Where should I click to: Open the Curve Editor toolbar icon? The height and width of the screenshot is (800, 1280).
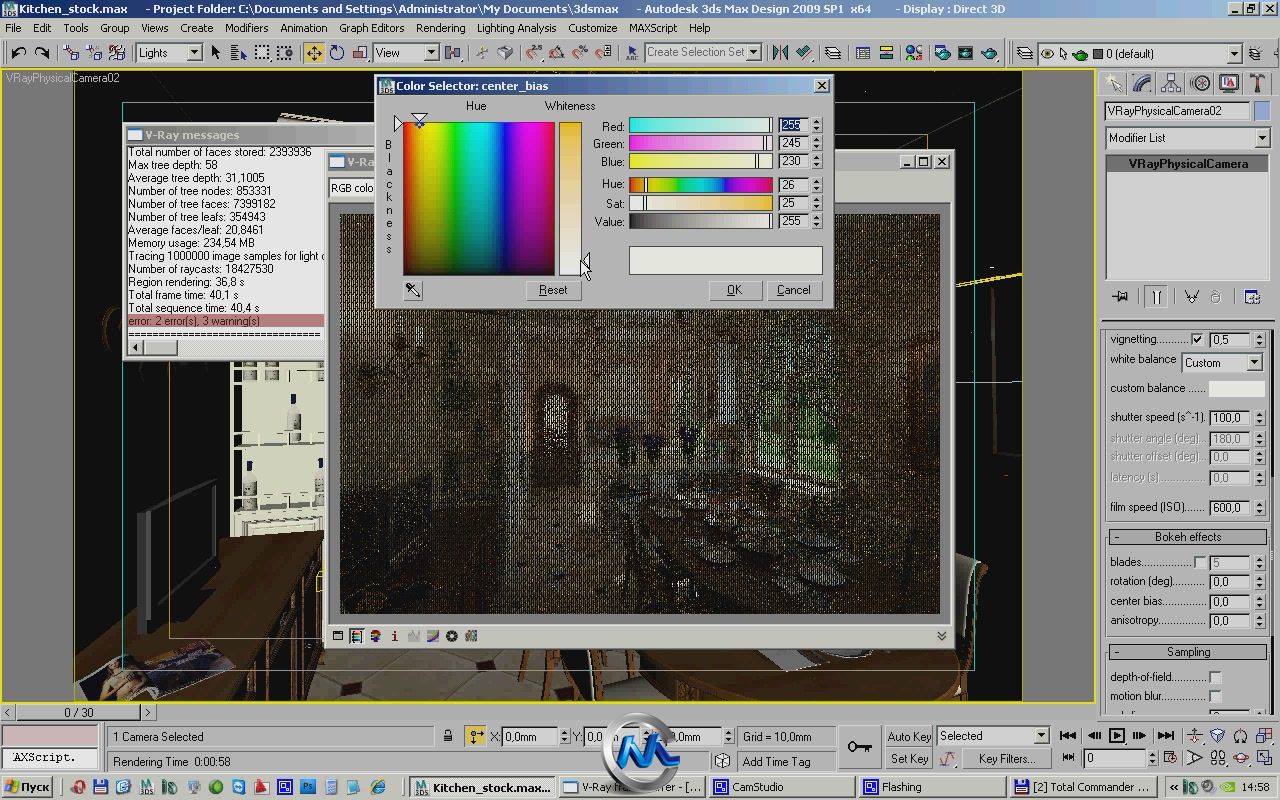point(862,53)
